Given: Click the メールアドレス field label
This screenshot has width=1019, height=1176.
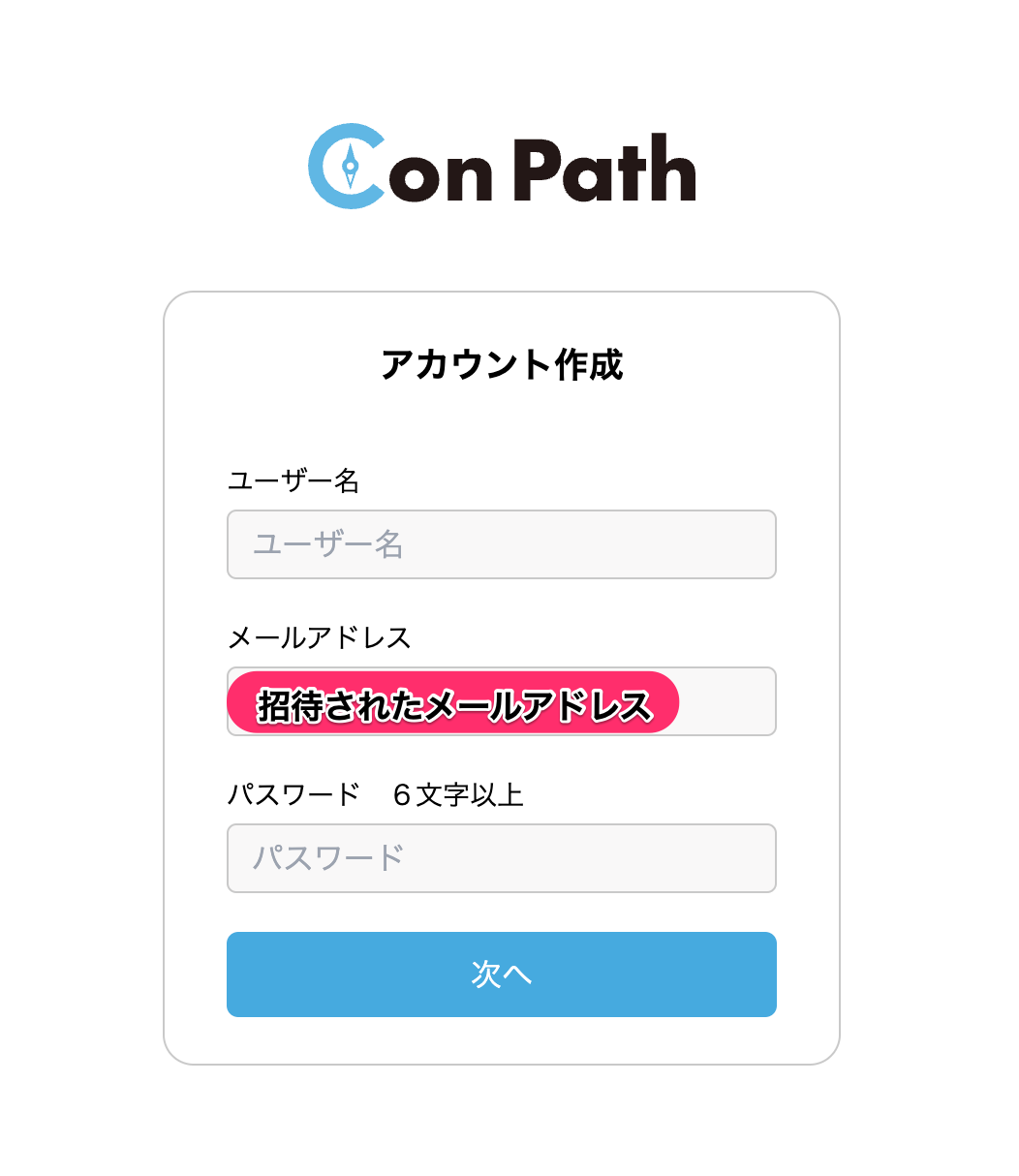Looking at the screenshot, I should (320, 637).
